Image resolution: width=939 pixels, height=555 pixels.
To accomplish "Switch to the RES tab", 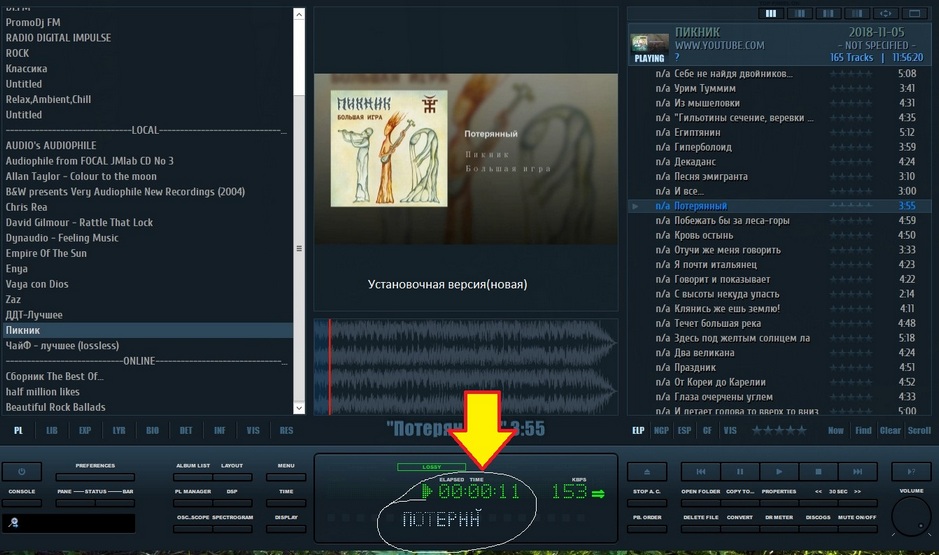I will [x=286, y=430].
